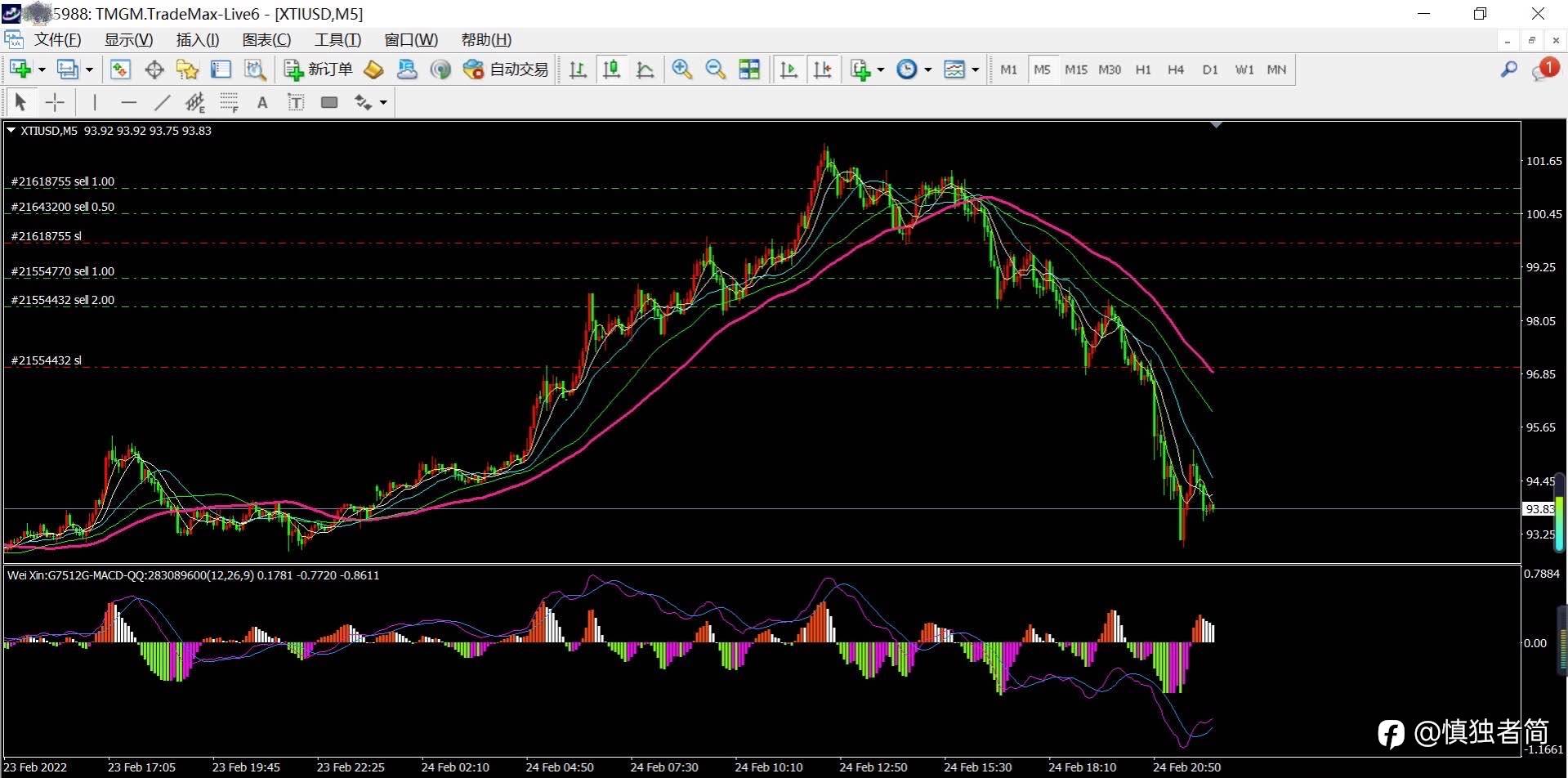
Task: Expand the arrows objects dropdown
Action: click(x=383, y=103)
